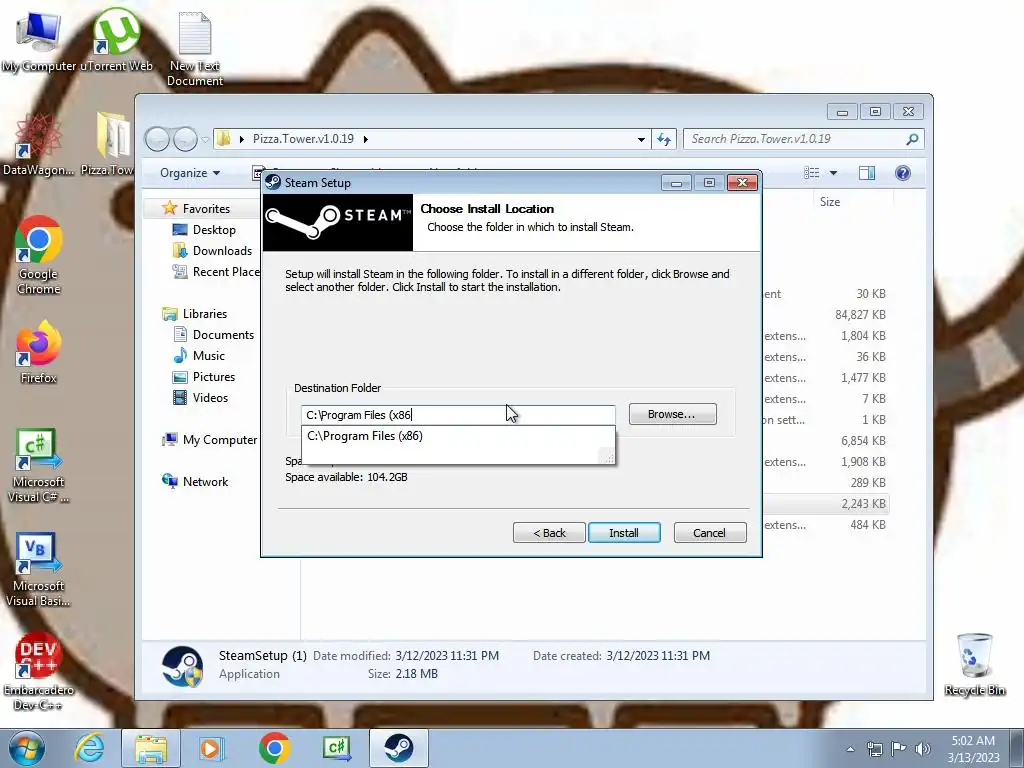This screenshot has height=768, width=1024.
Task: Open view options dropdown arrow in Explorer
Action: point(833,173)
